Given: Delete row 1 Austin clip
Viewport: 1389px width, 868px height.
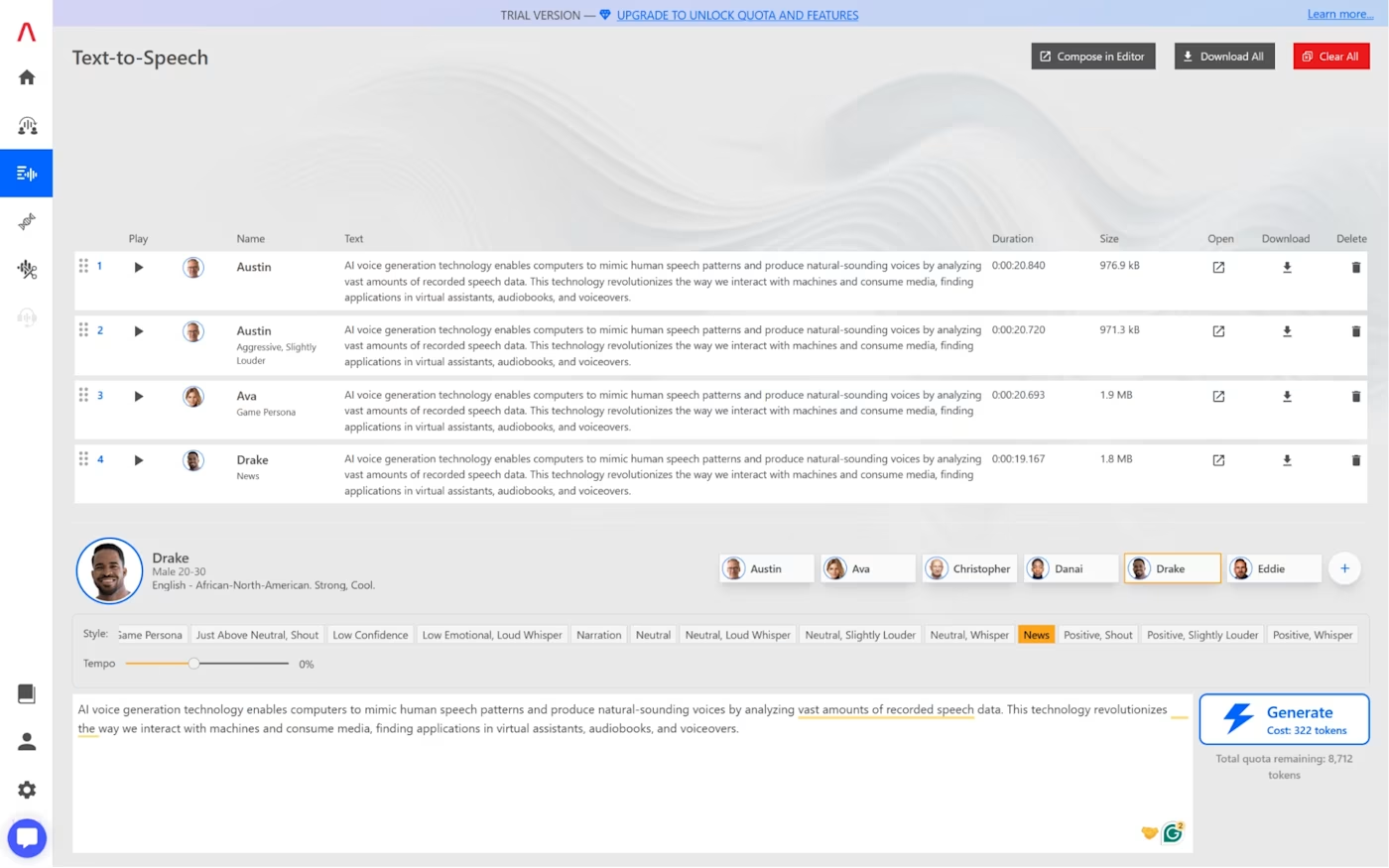Looking at the screenshot, I should [1356, 267].
